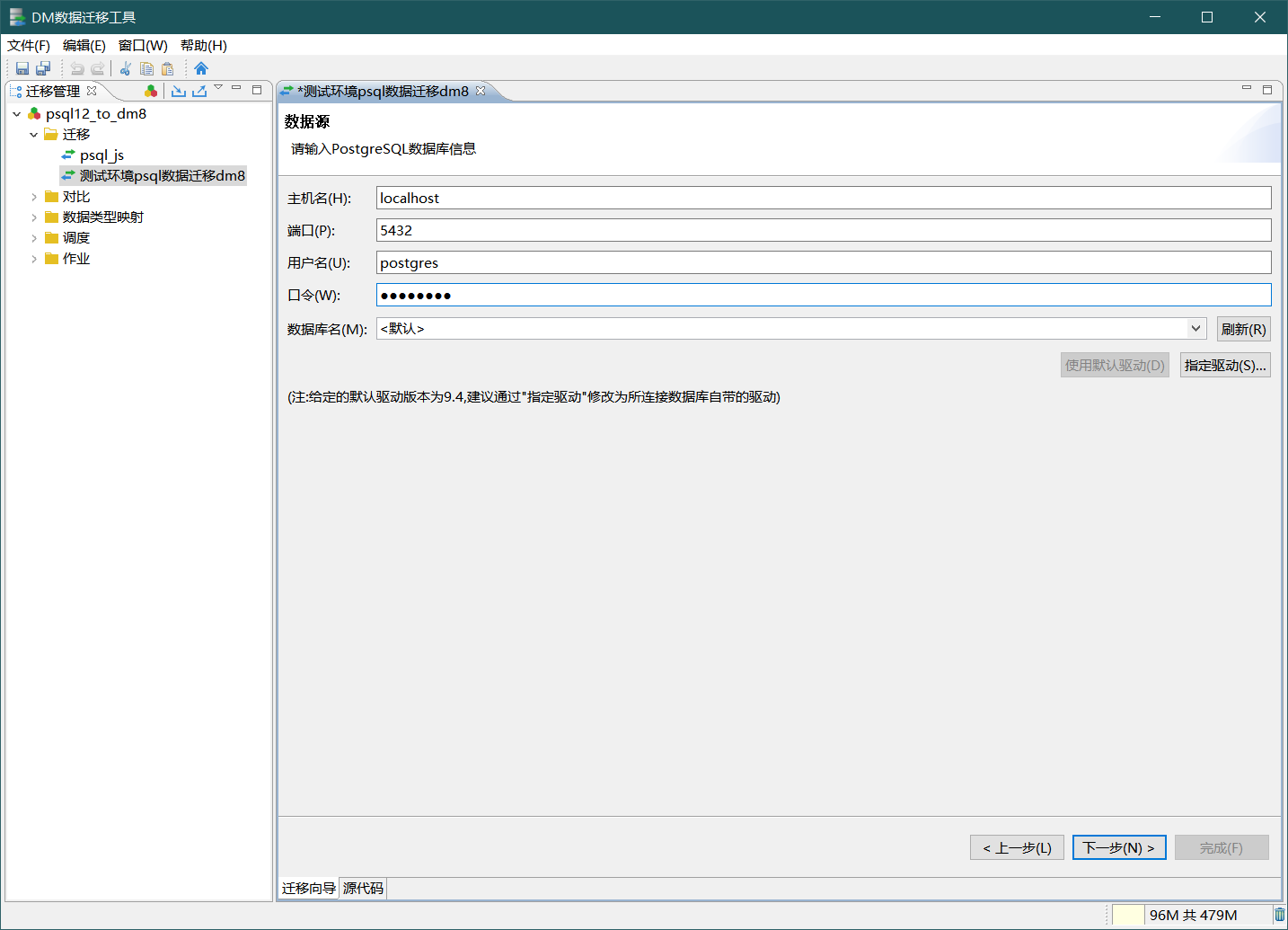Expand the 对比 folder
The height and width of the screenshot is (930, 1288).
(x=33, y=197)
